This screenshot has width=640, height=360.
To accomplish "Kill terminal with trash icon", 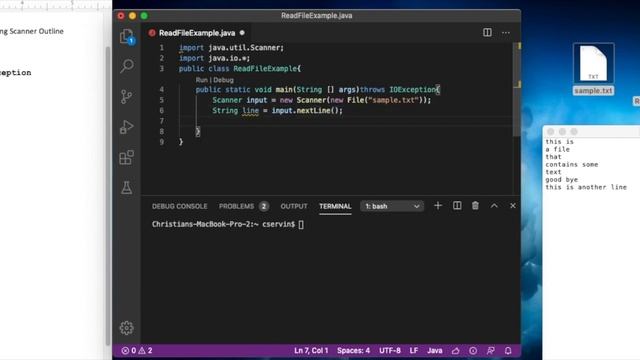I will (x=475, y=206).
